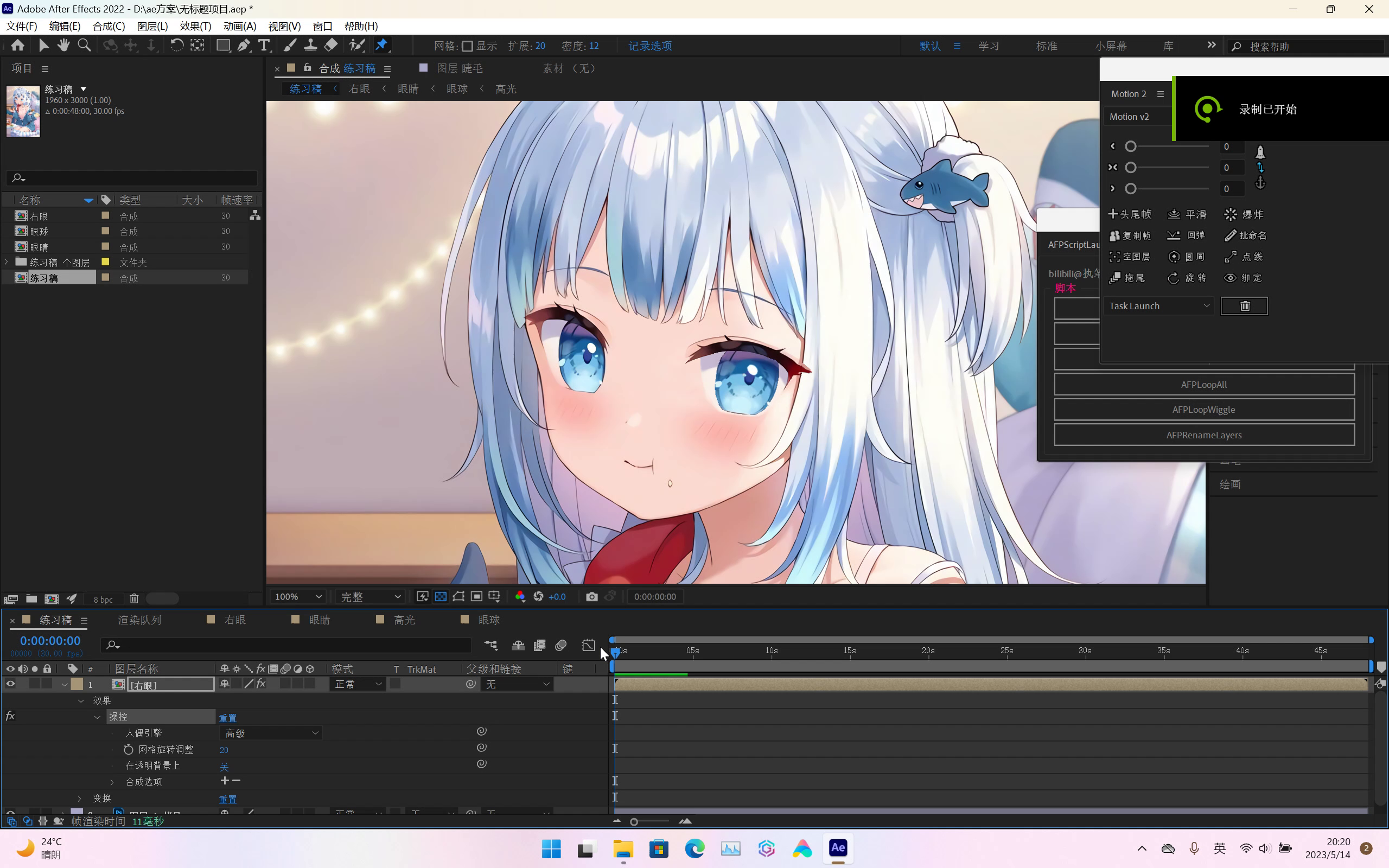Open the 文件(F) menu
1389x868 pixels.
point(22,27)
